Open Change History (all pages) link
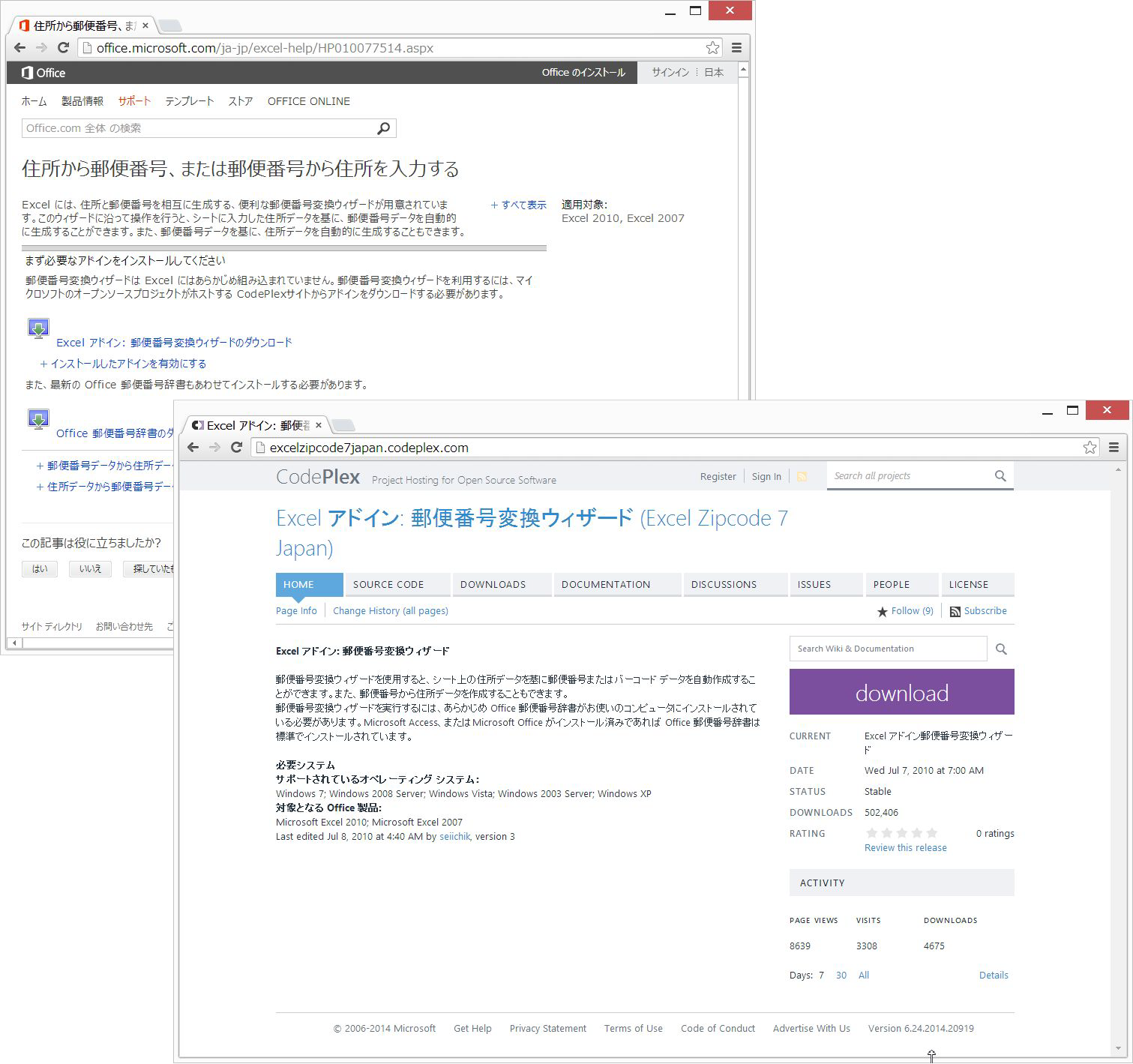1133x1064 pixels. (391, 611)
